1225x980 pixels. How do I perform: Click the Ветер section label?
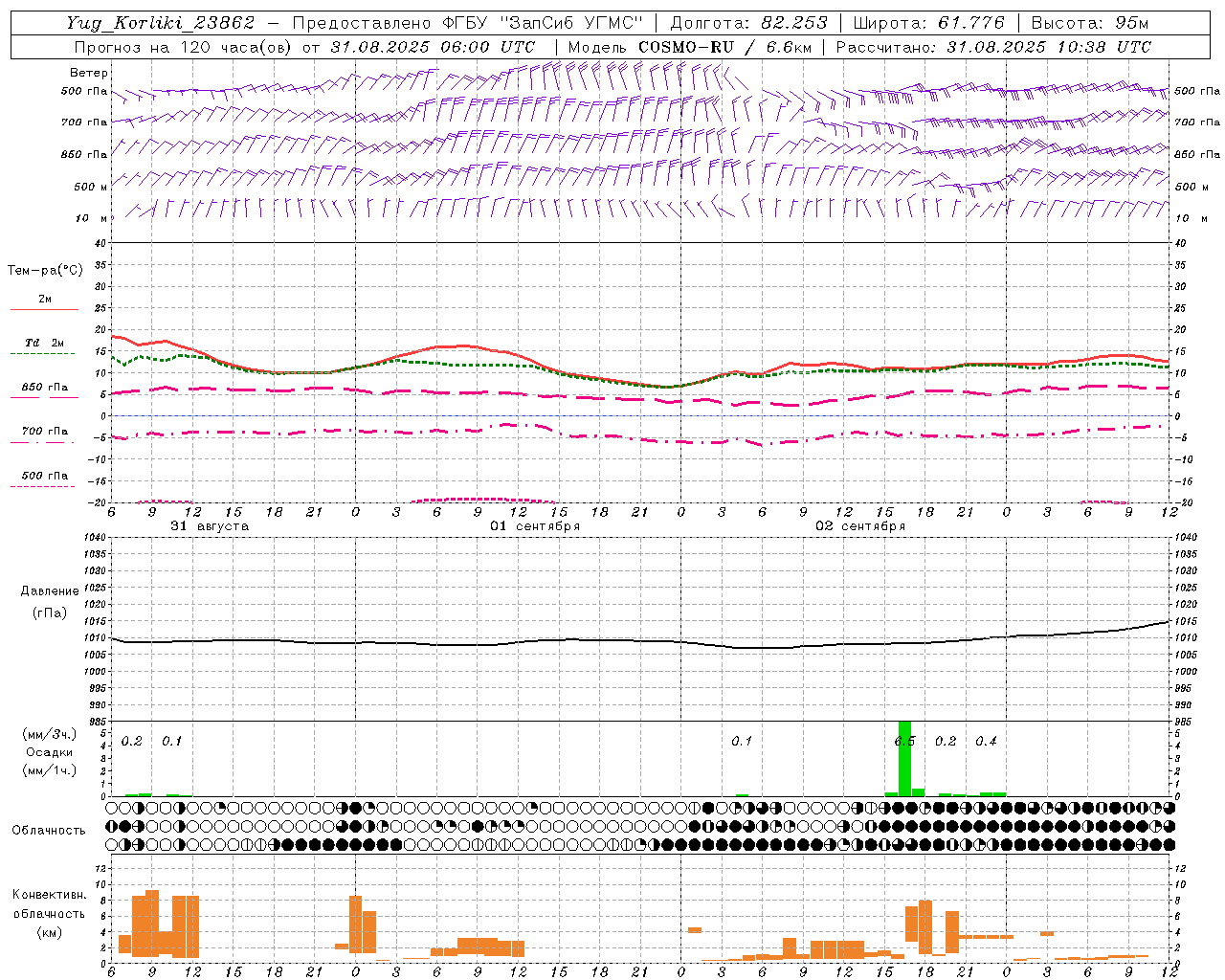pyautogui.click(x=89, y=73)
